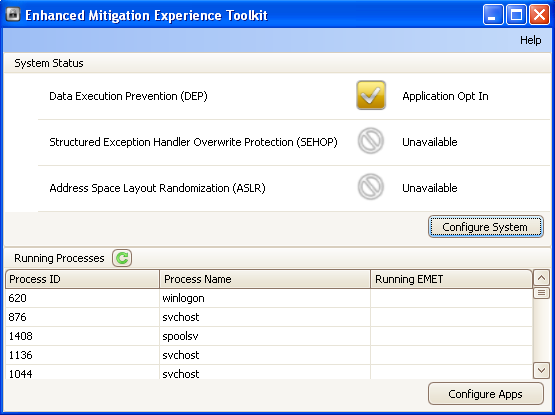Click the yellow DEP checkmark status icon

(371, 95)
